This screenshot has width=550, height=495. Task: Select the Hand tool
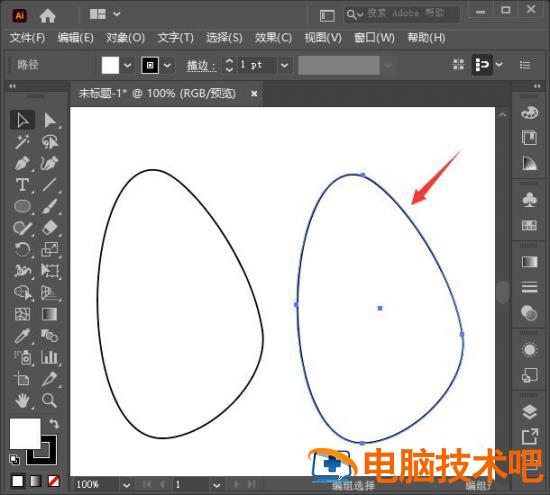(22, 401)
